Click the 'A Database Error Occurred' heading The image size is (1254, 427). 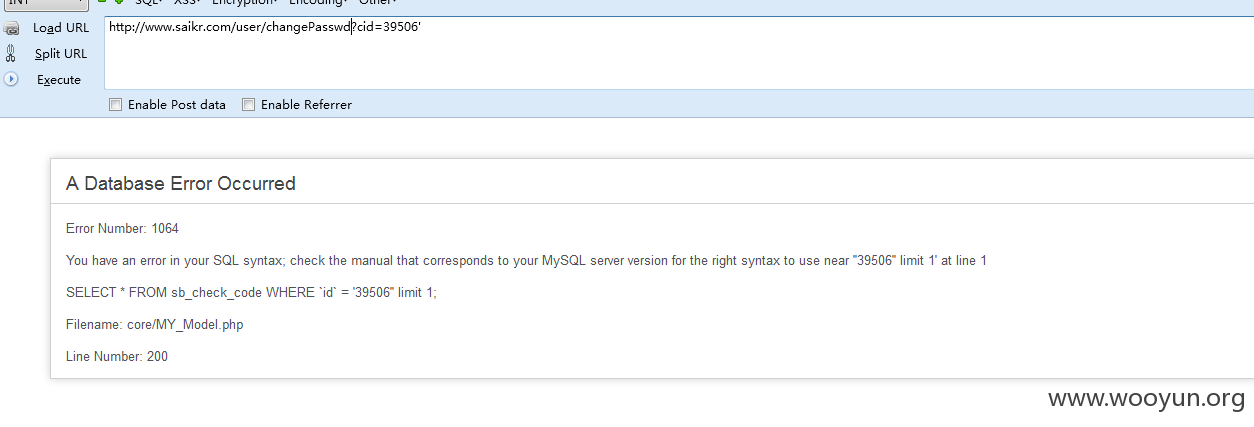(181, 183)
